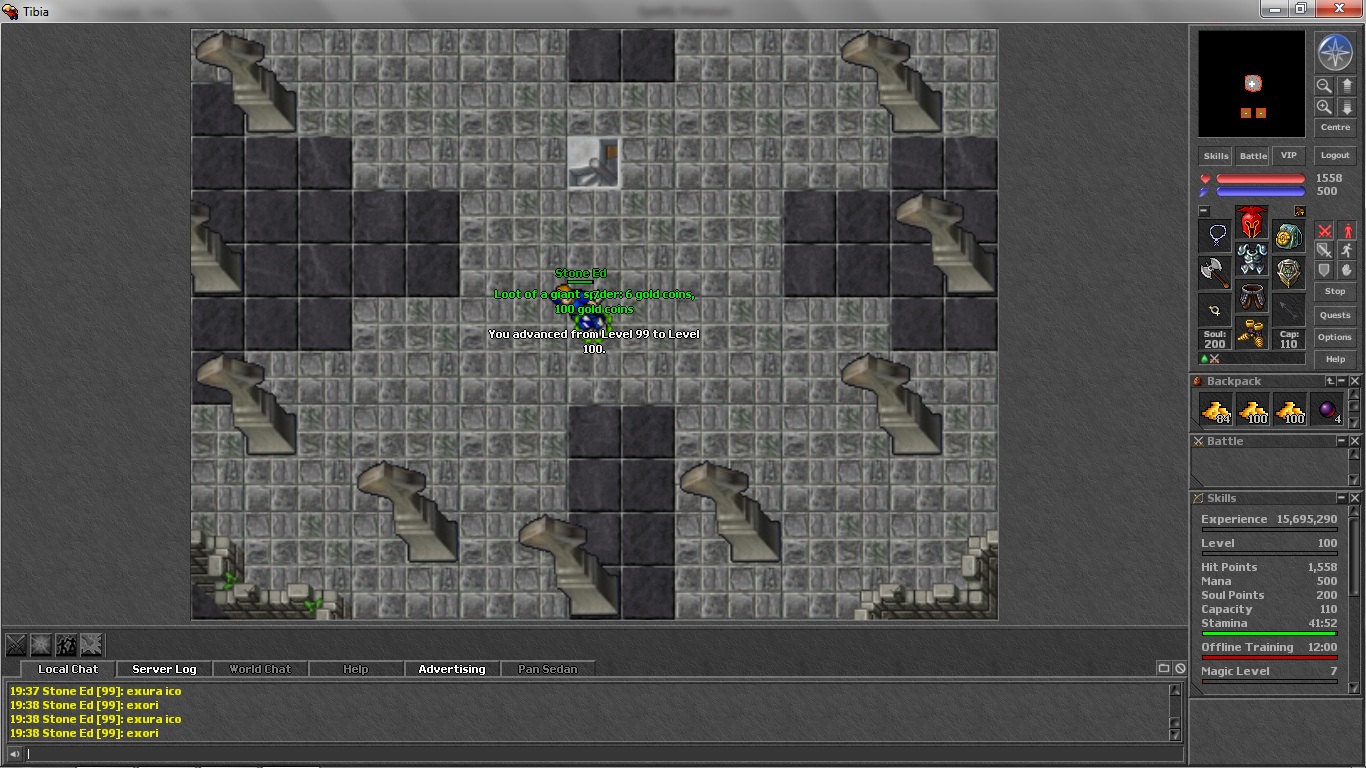Screen dimensions: 1366x768
Task: Toggle the secure mode hand icon
Action: coord(1346,270)
